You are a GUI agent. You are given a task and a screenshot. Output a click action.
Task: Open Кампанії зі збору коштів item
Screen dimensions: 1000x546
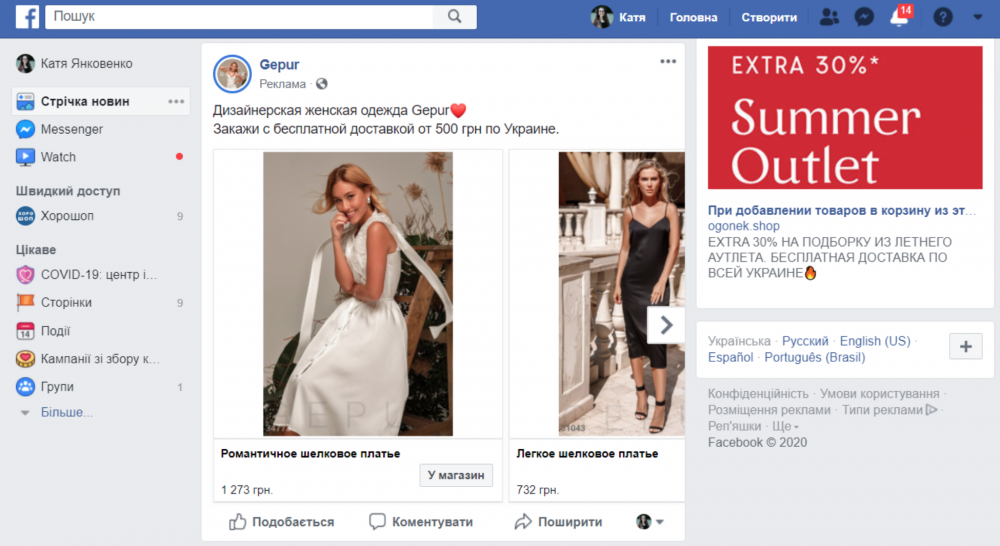(x=88, y=359)
